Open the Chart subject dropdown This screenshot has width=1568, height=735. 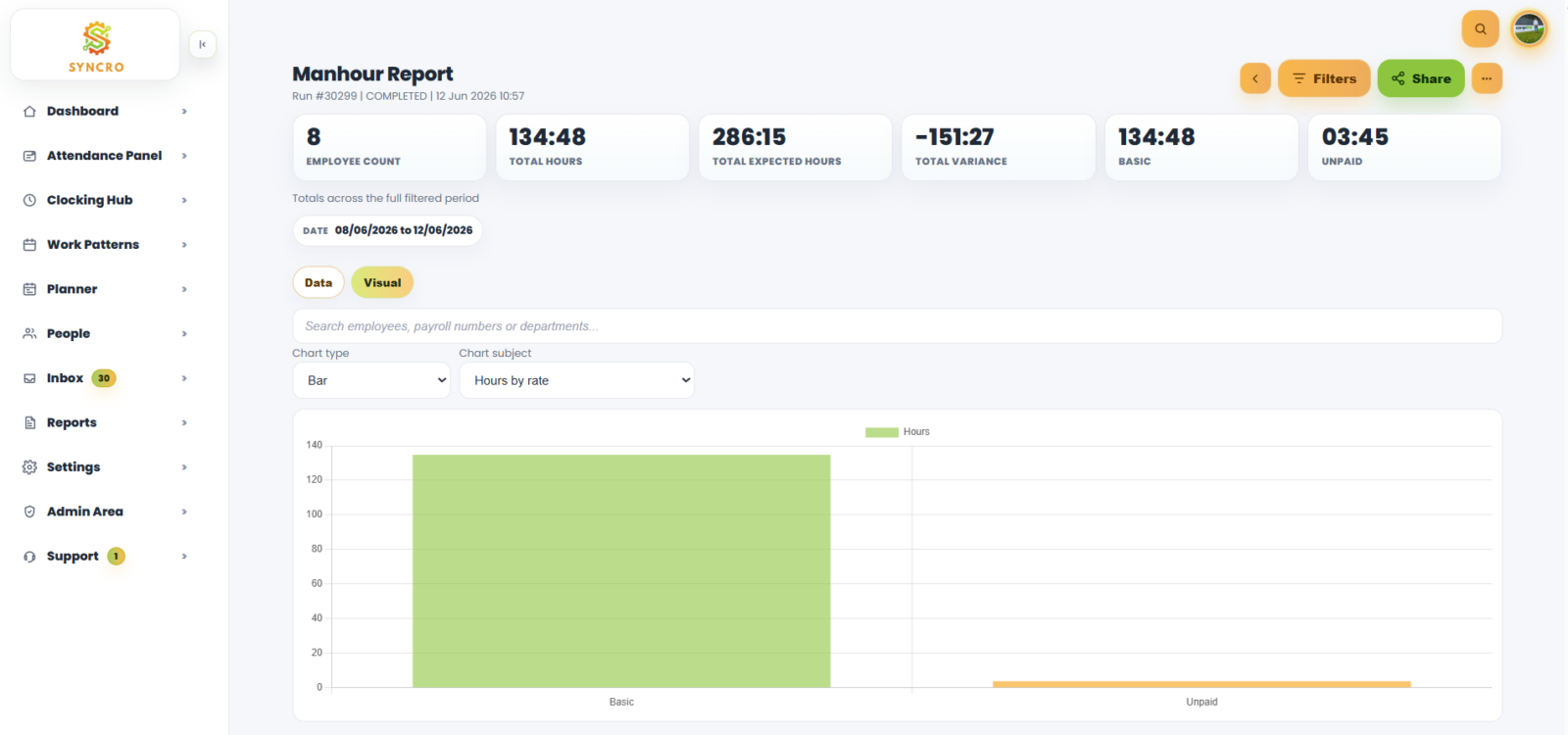[577, 380]
